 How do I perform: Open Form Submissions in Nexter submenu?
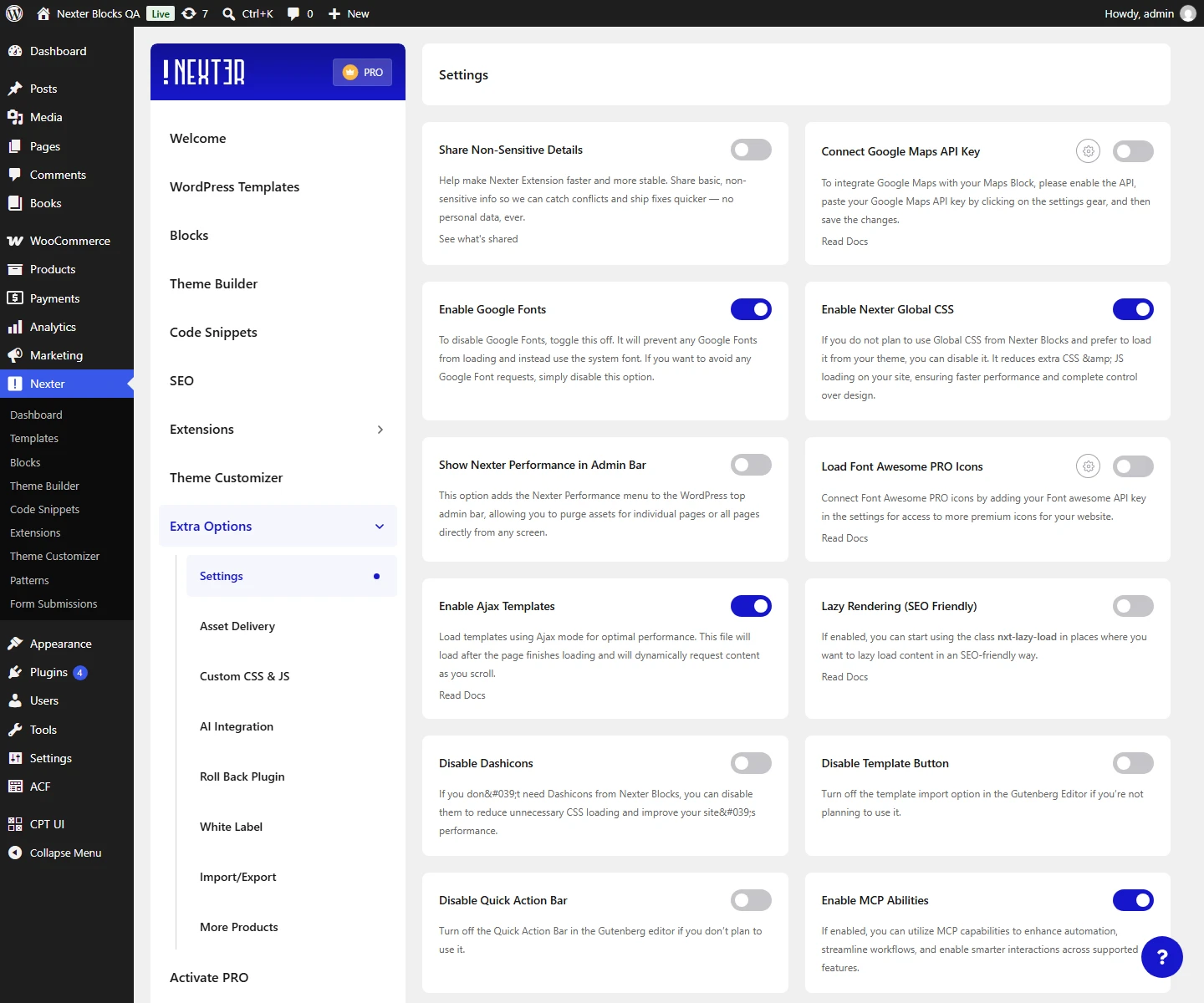[54, 603]
